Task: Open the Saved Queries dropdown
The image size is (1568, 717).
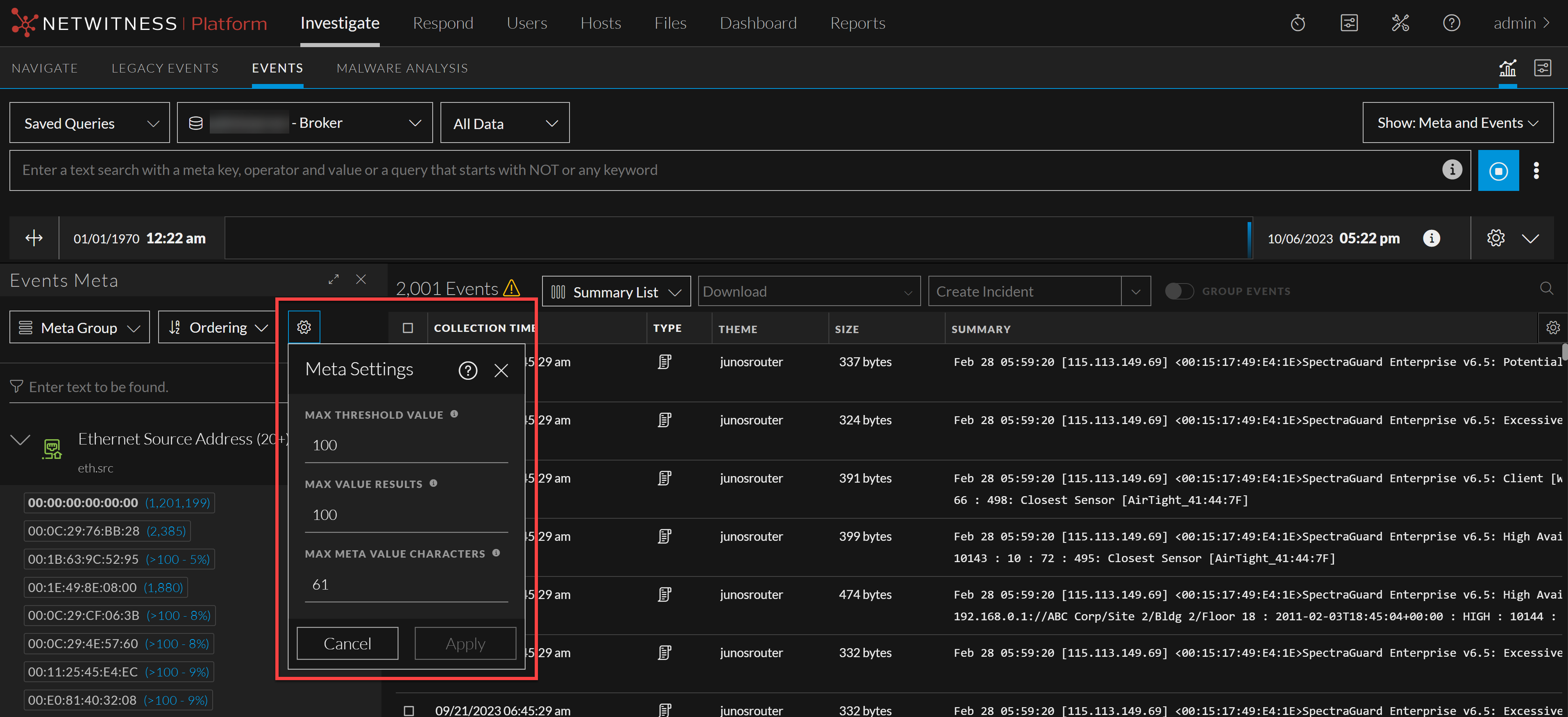Action: coord(89,123)
